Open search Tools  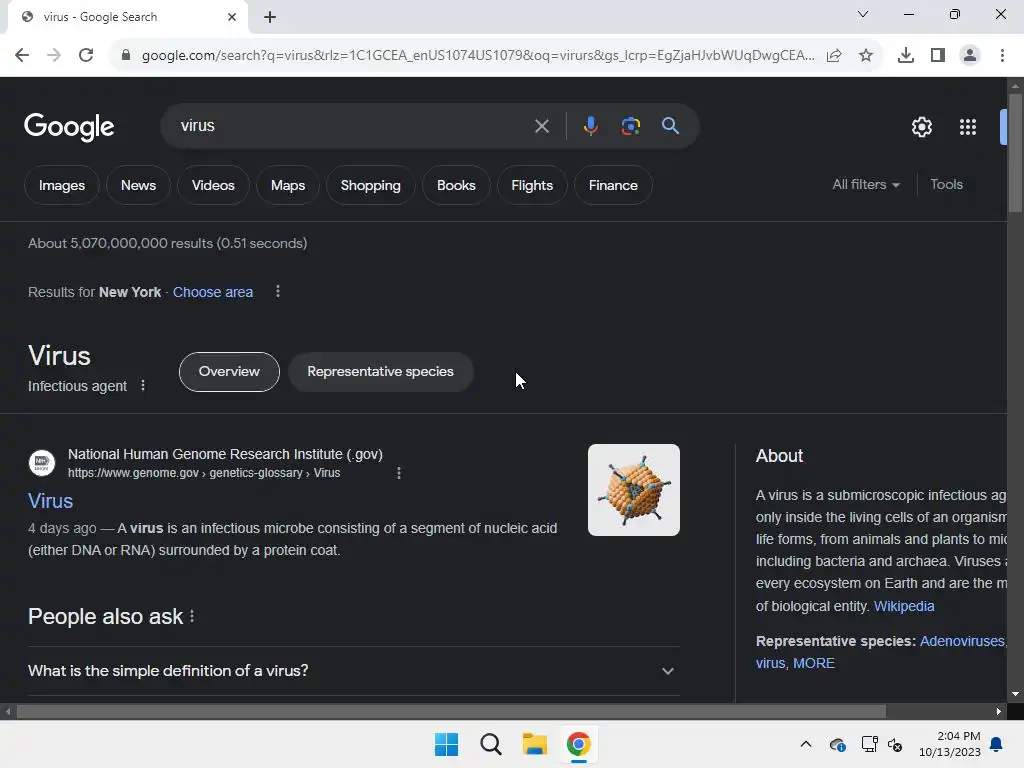tap(946, 185)
